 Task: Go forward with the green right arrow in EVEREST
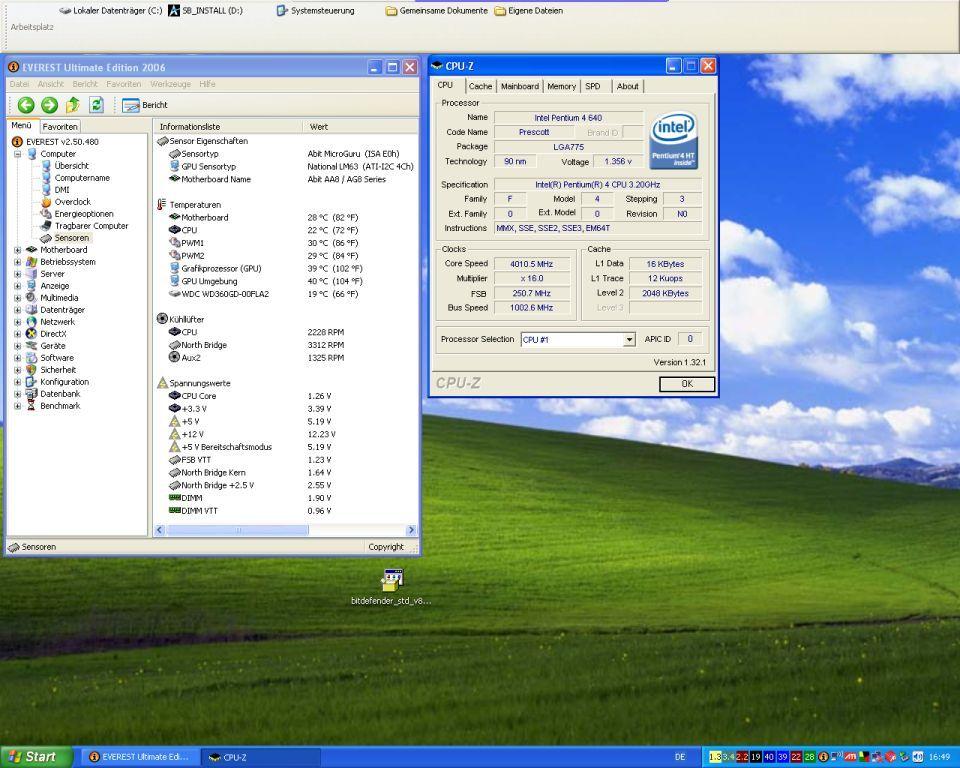pos(50,105)
